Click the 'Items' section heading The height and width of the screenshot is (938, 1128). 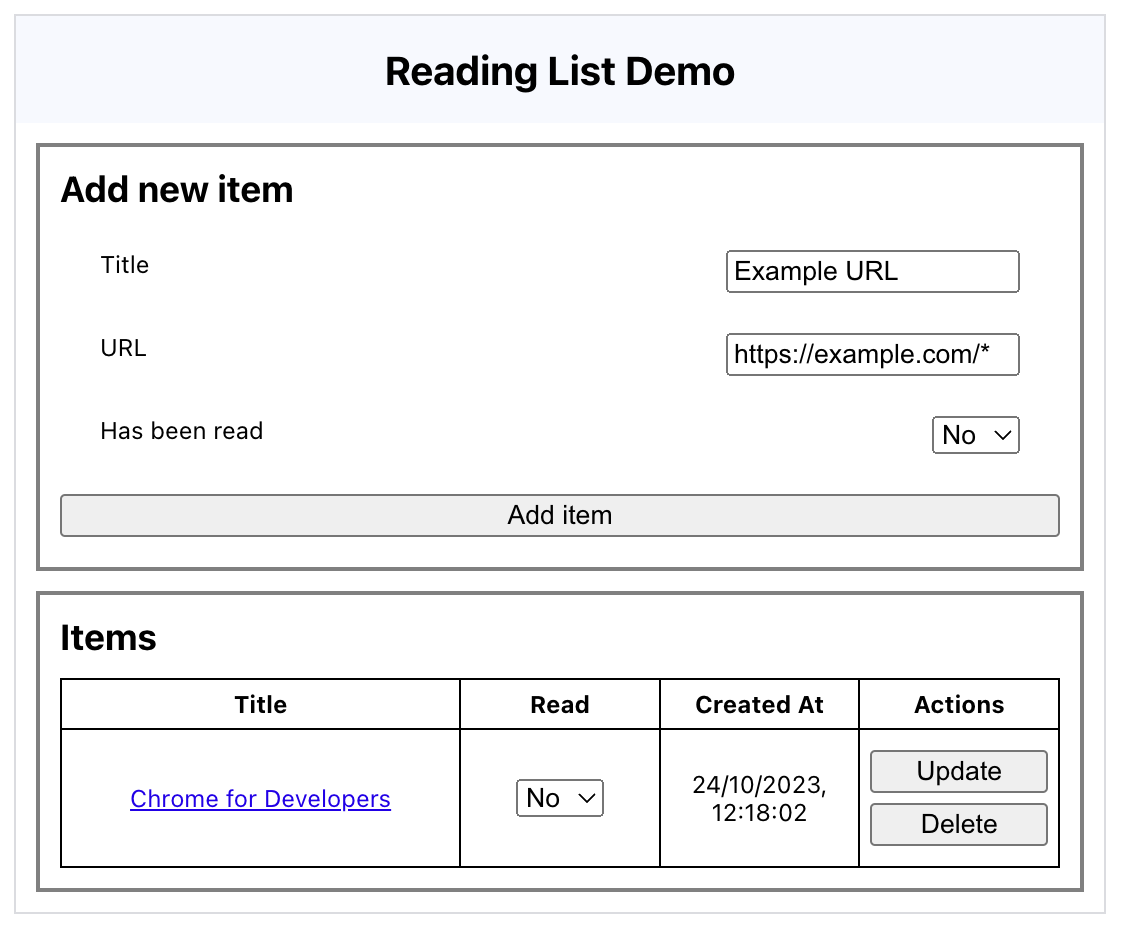(x=108, y=637)
